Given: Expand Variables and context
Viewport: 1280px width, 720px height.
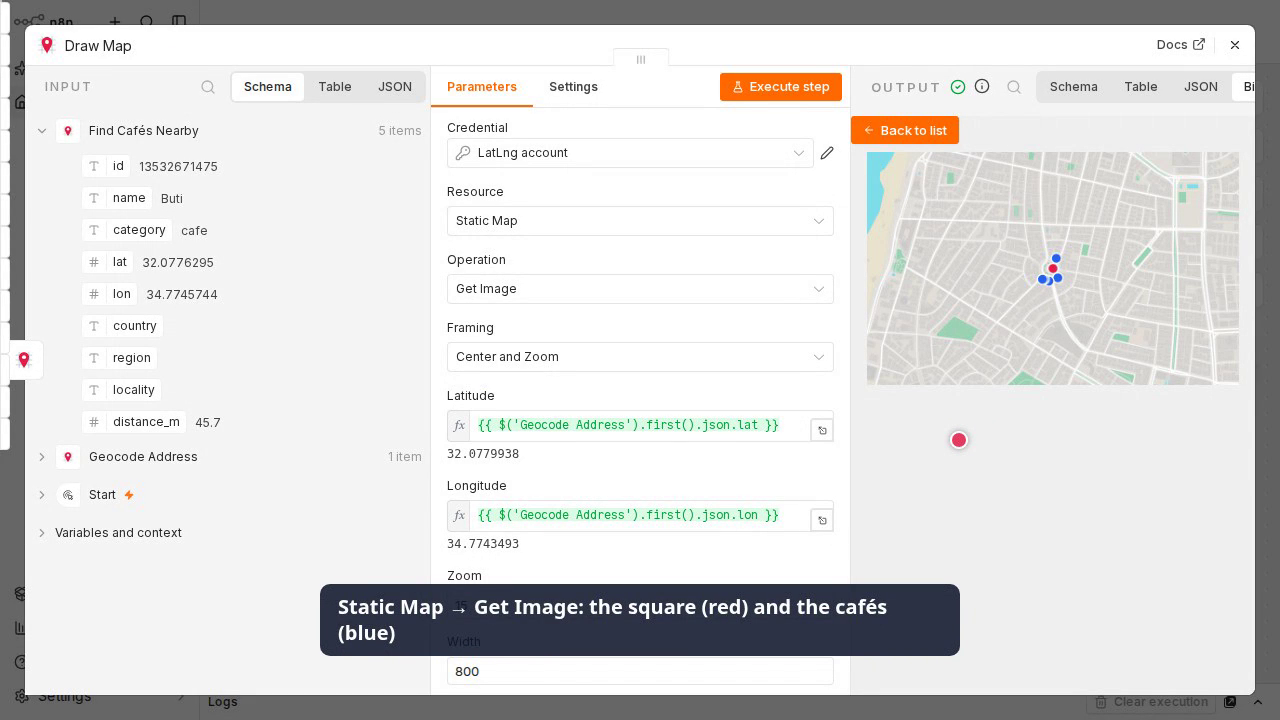Looking at the screenshot, I should (42, 533).
